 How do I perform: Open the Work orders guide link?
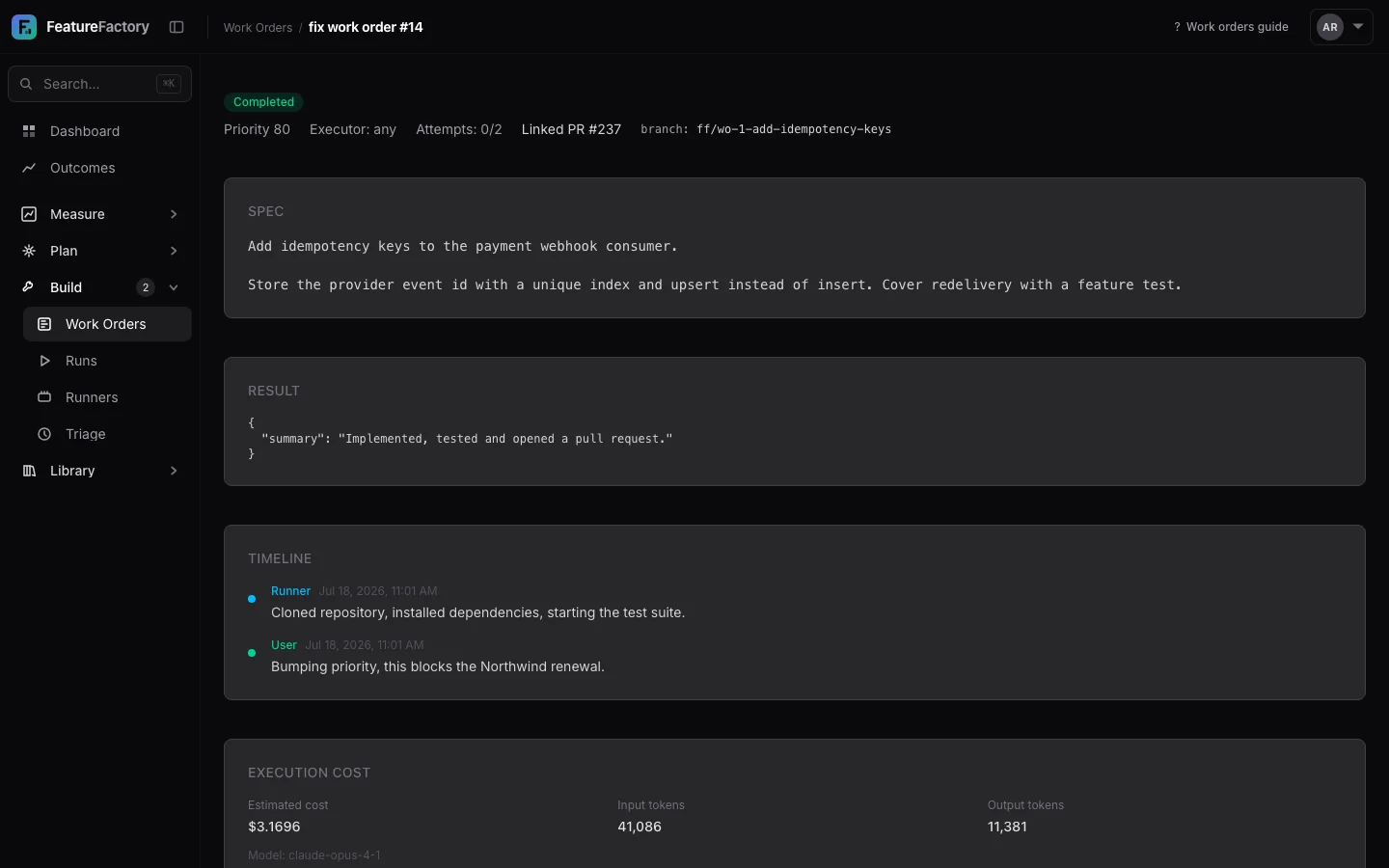[x=1231, y=27]
